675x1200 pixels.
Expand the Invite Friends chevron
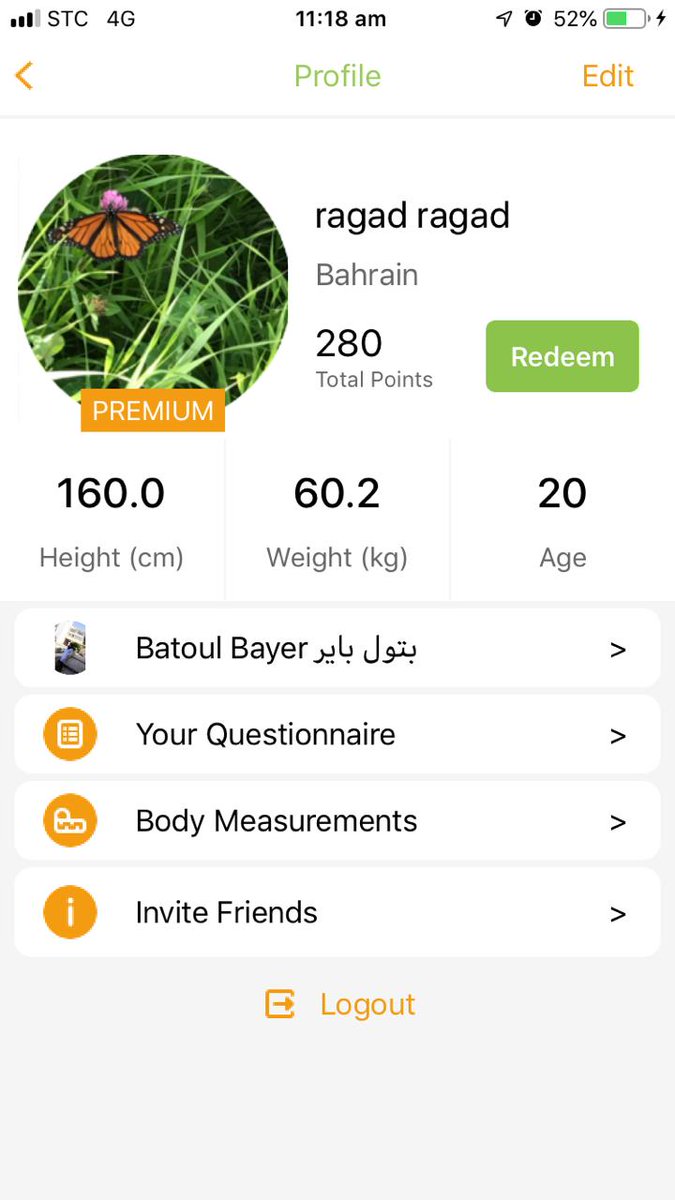point(618,913)
